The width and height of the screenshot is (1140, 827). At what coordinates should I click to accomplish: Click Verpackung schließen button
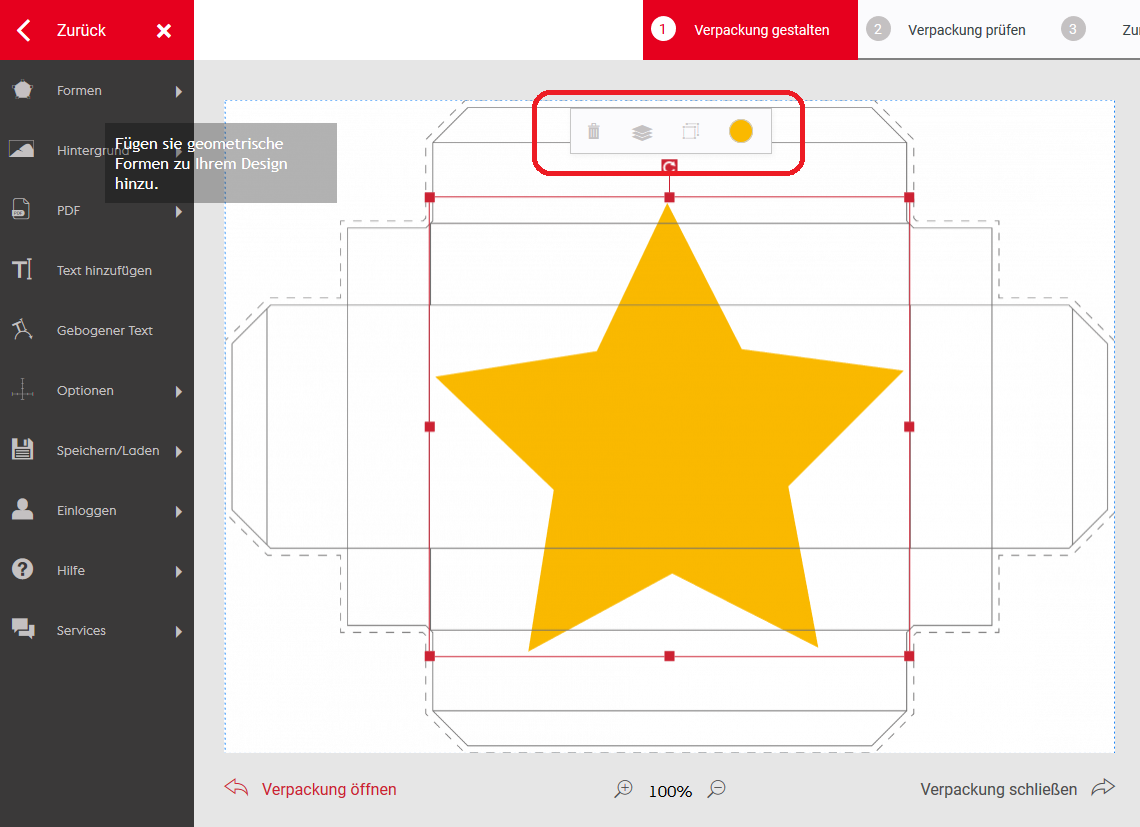click(998, 789)
